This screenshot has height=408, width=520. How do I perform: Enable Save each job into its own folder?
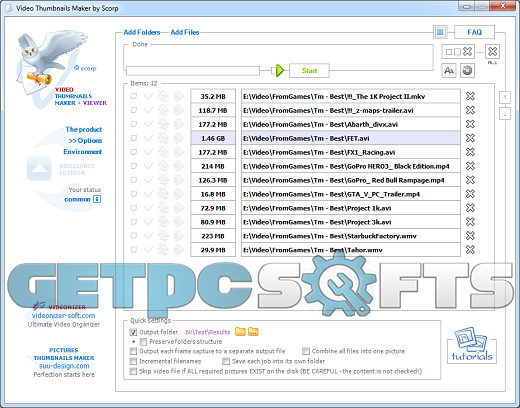pyautogui.click(x=226, y=361)
